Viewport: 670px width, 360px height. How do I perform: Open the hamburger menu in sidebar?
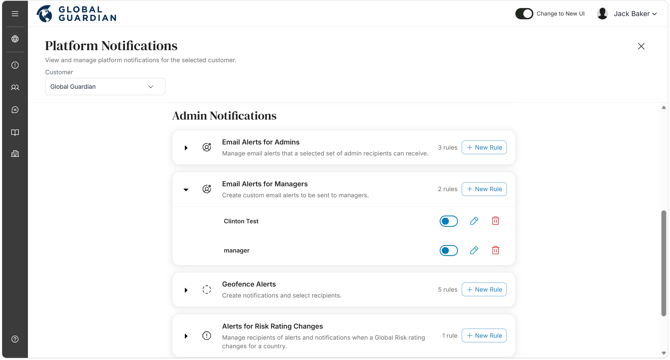click(x=15, y=14)
